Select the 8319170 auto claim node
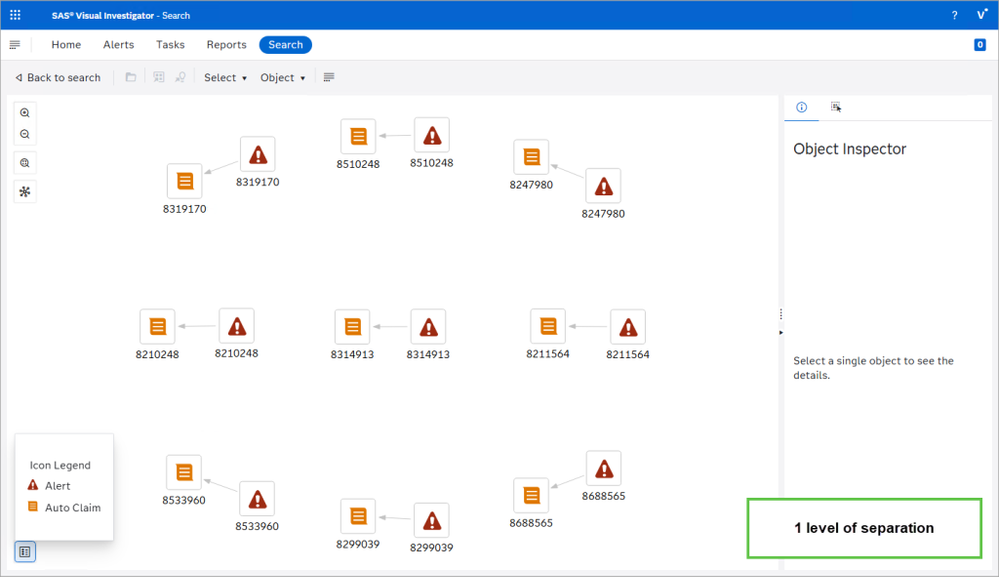999x577 pixels. tap(185, 181)
